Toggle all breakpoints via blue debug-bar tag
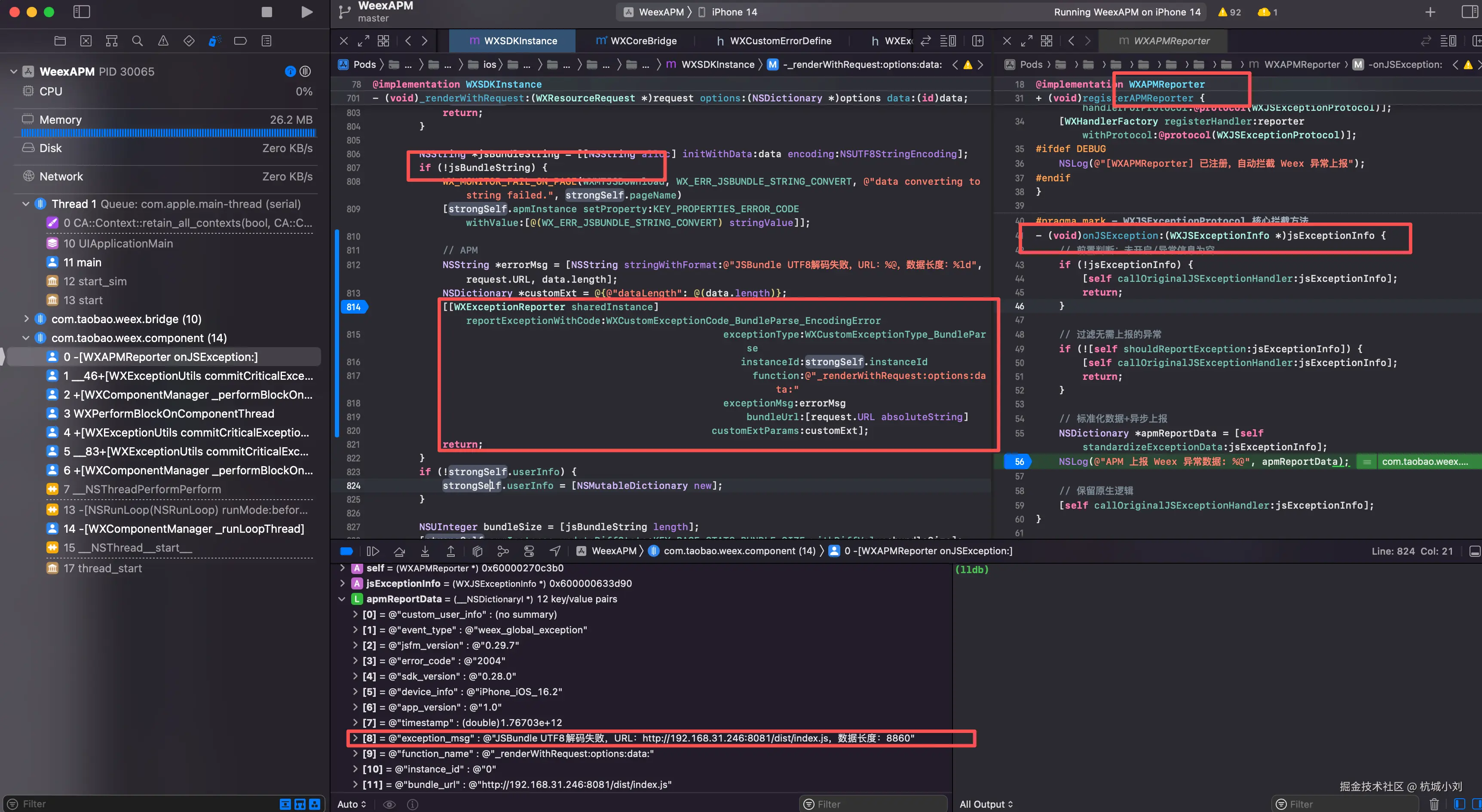 coord(346,551)
